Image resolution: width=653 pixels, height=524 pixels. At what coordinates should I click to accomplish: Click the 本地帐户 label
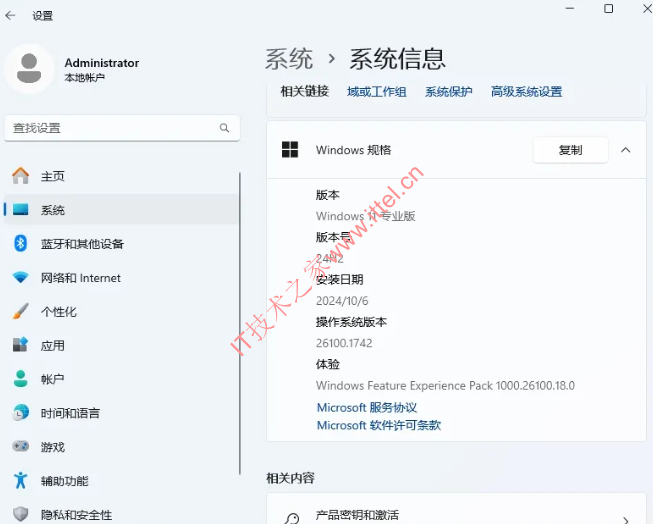(85, 77)
